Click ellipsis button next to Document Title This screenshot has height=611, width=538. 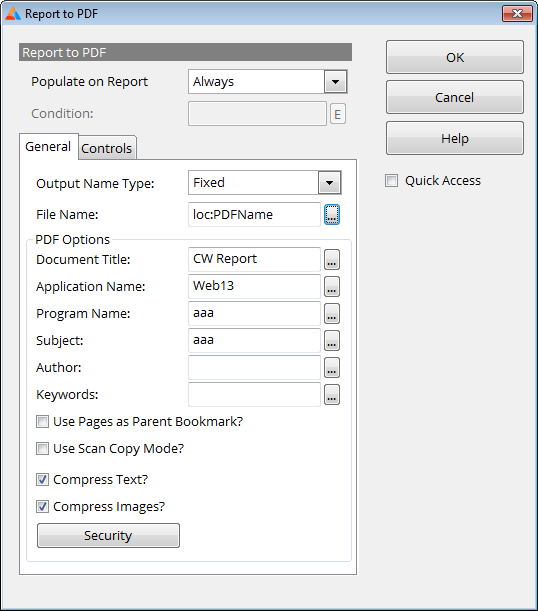pyautogui.click(x=332, y=260)
